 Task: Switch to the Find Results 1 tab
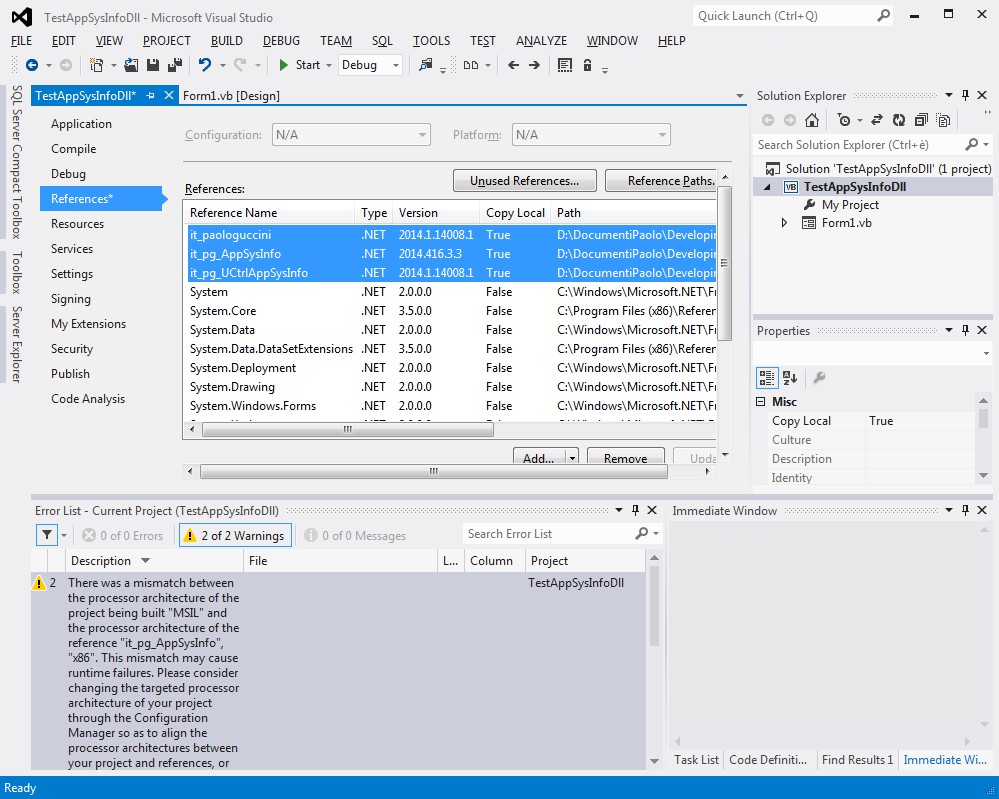(858, 759)
